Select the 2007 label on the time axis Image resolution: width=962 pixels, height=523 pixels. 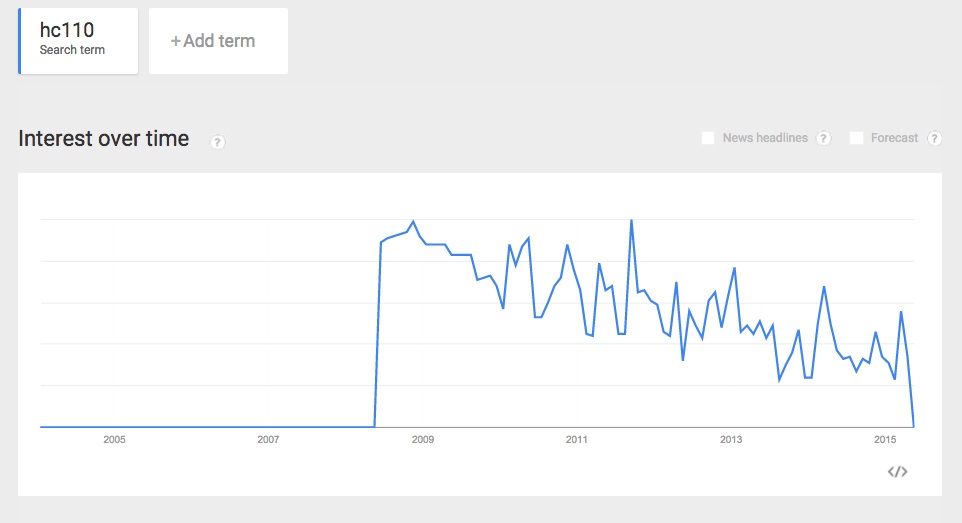click(x=268, y=440)
